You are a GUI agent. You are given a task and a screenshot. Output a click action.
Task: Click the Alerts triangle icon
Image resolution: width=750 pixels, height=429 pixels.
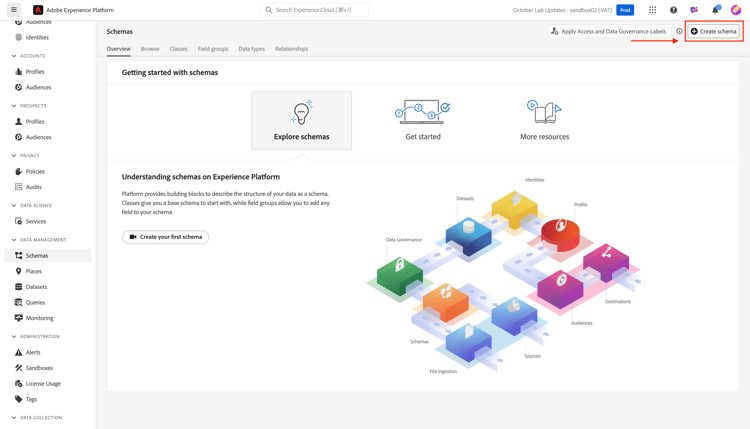pyautogui.click(x=19, y=352)
